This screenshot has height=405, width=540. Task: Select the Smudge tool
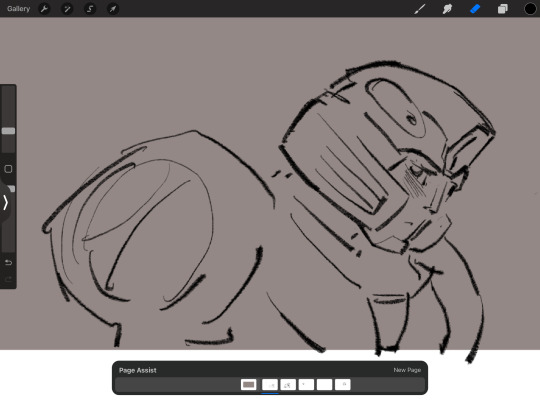point(447,9)
